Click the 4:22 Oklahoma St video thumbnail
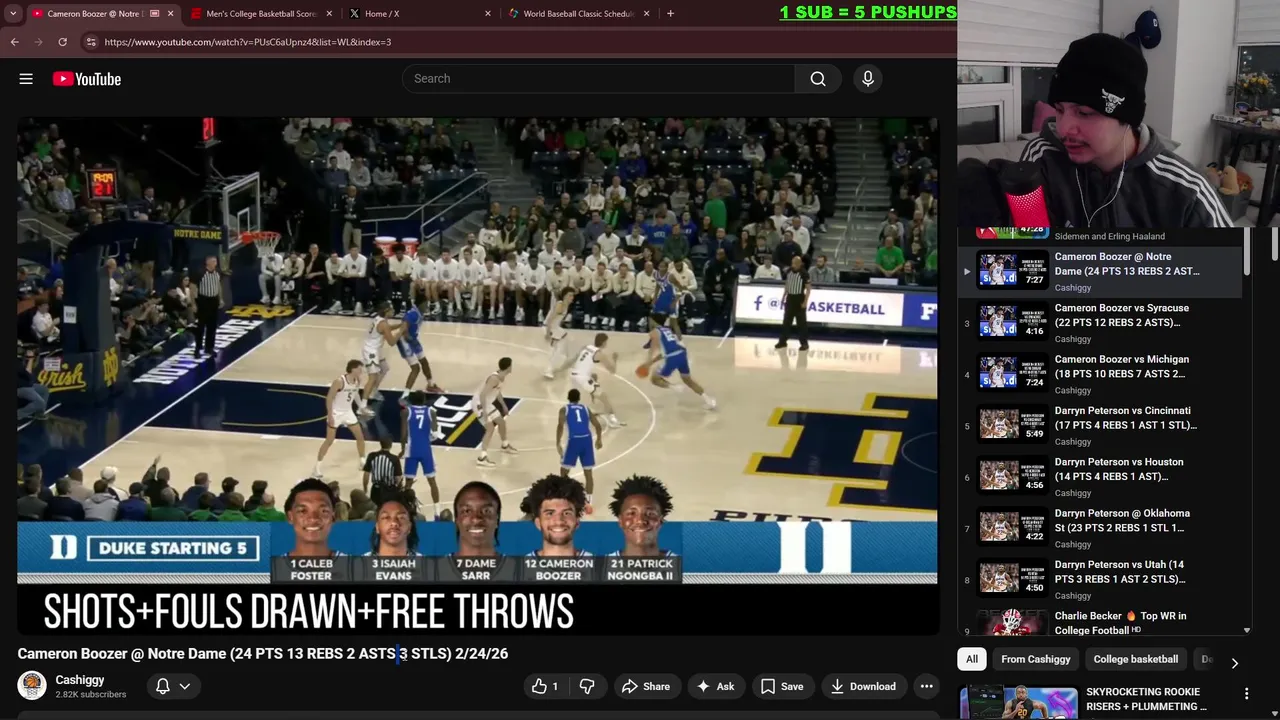Image resolution: width=1280 pixels, height=720 pixels. click(1013, 527)
